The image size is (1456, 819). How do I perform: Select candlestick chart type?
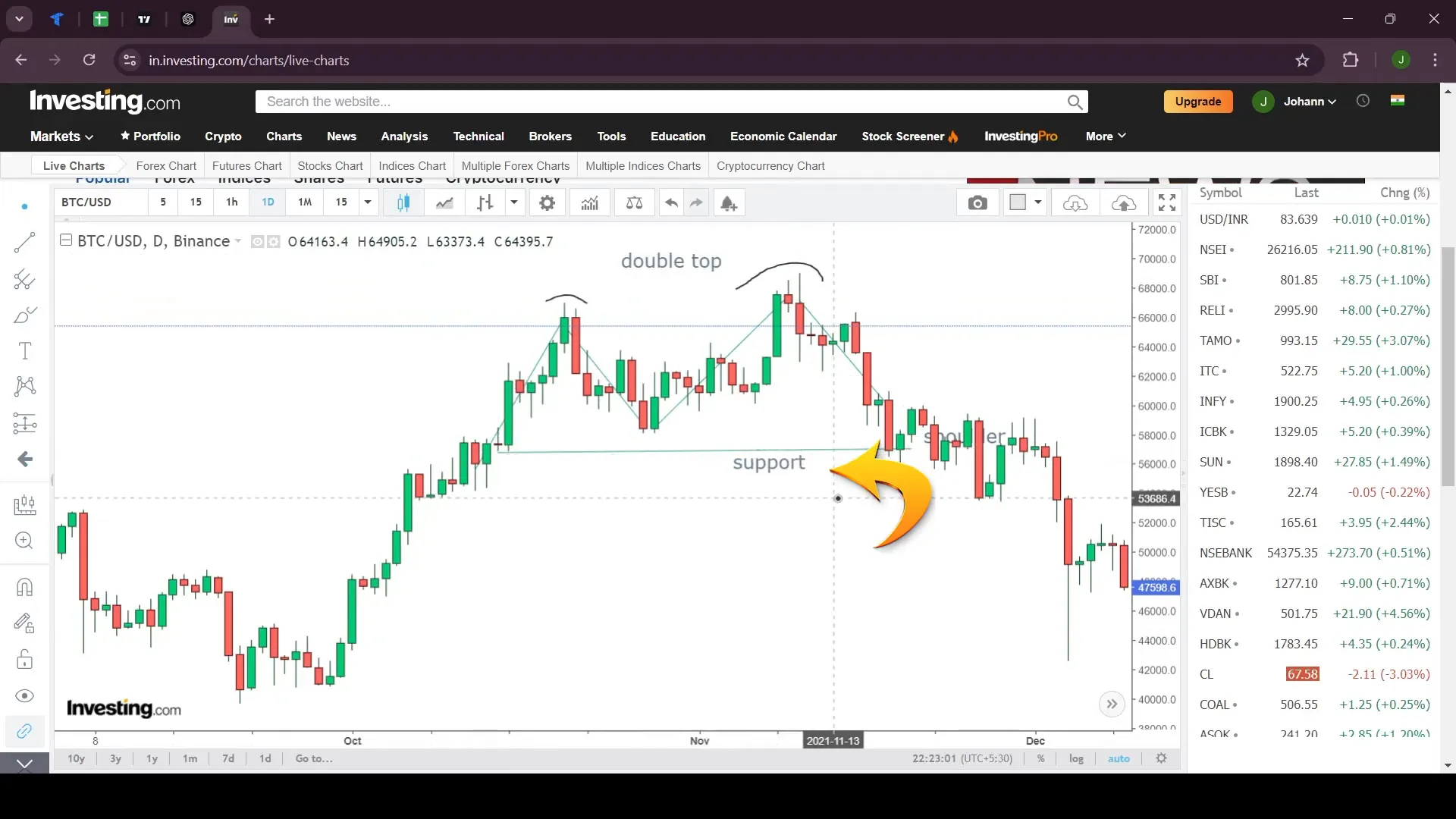point(403,202)
